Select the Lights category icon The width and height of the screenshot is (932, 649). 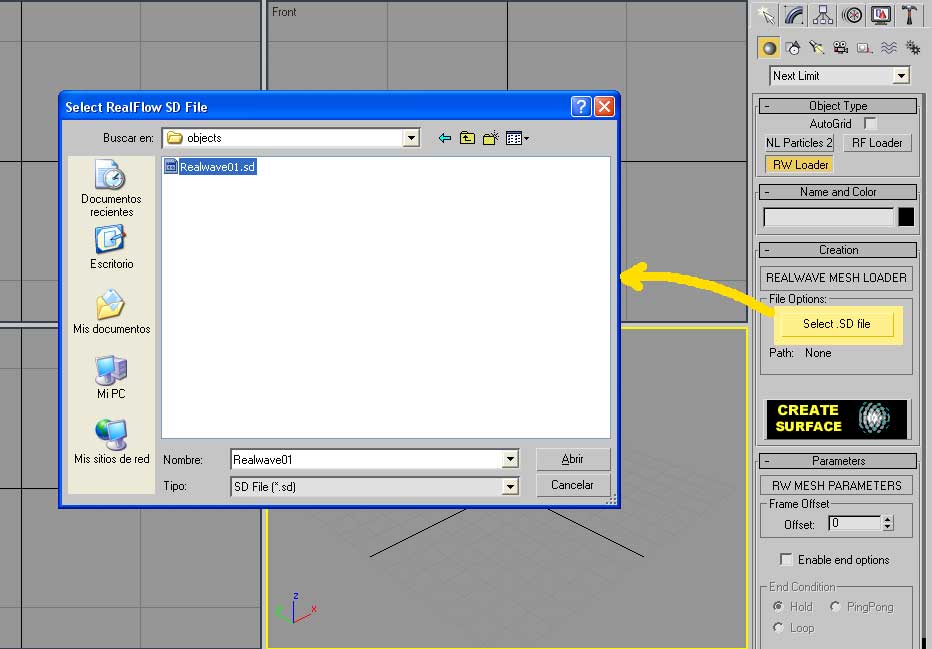[x=817, y=48]
